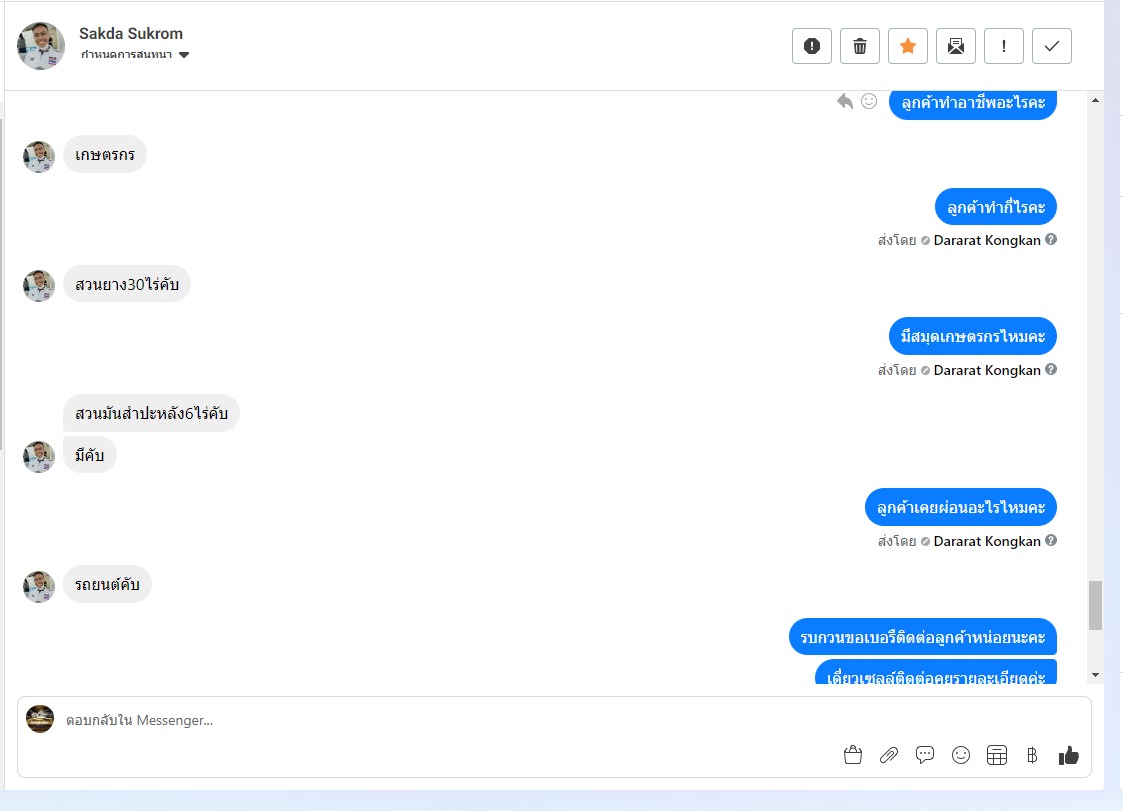This screenshot has height=811, width=1123.
Task: Open the conversation assignment dropdown arrow
Action: click(184, 55)
